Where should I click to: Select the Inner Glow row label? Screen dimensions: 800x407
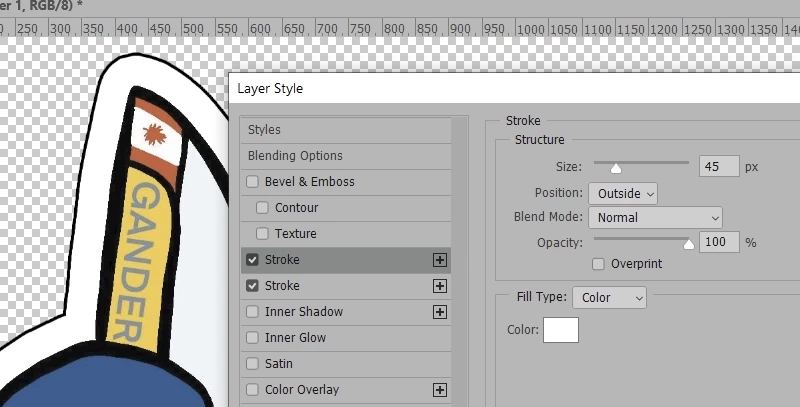pyautogui.click(x=295, y=338)
